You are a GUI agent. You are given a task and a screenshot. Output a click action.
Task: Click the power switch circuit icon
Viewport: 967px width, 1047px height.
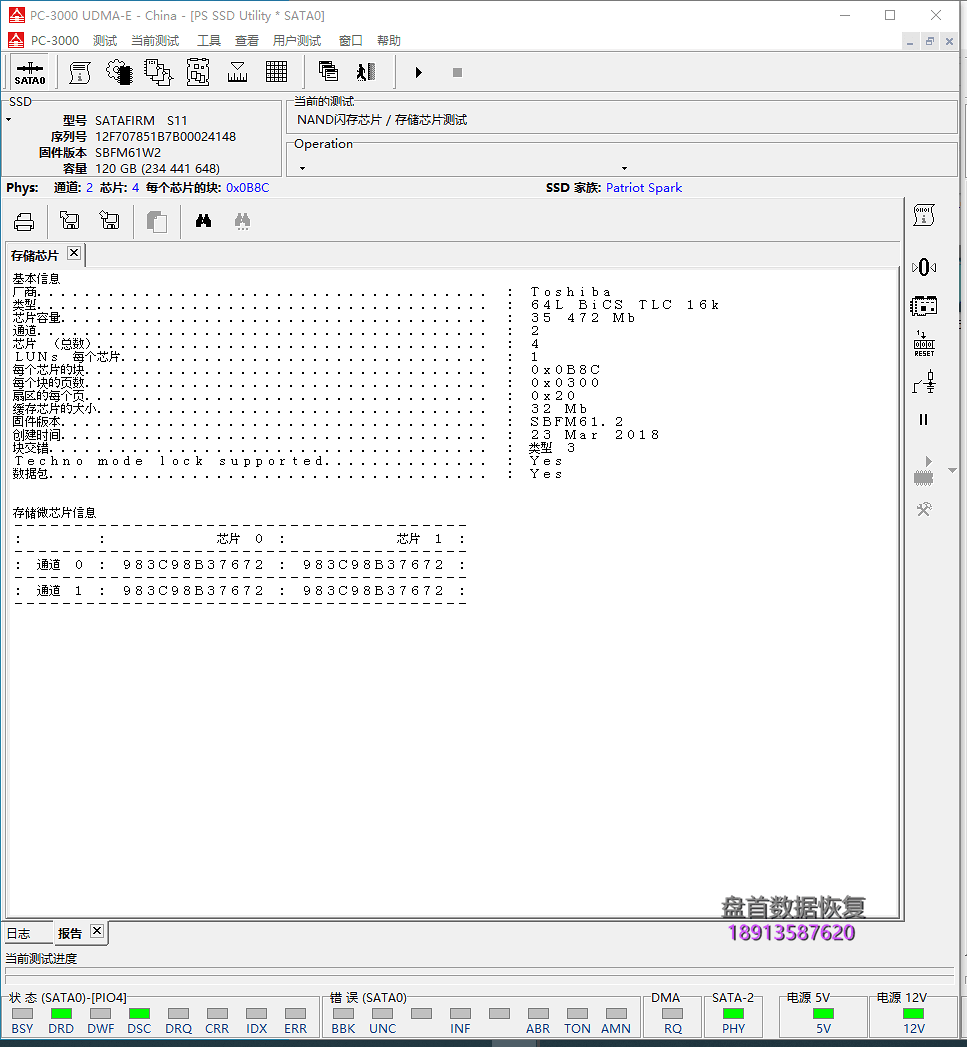pyautogui.click(x=924, y=382)
